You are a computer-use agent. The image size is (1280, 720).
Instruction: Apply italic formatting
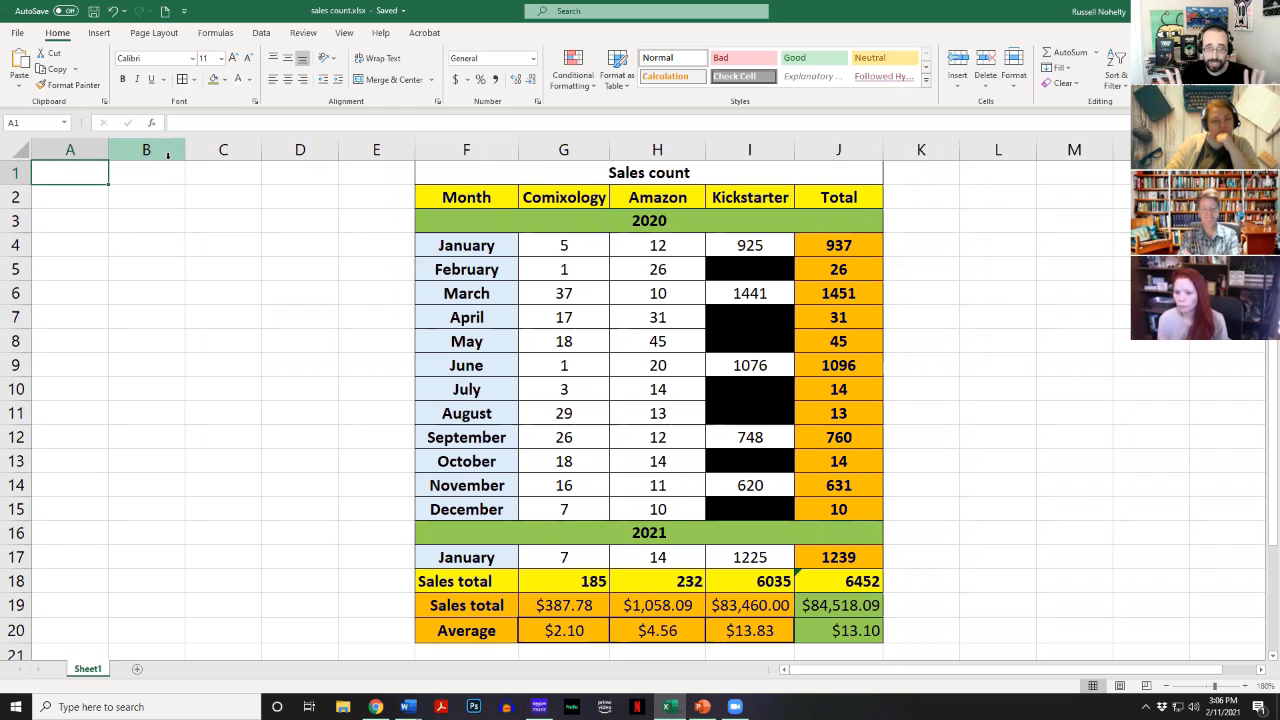(x=137, y=79)
